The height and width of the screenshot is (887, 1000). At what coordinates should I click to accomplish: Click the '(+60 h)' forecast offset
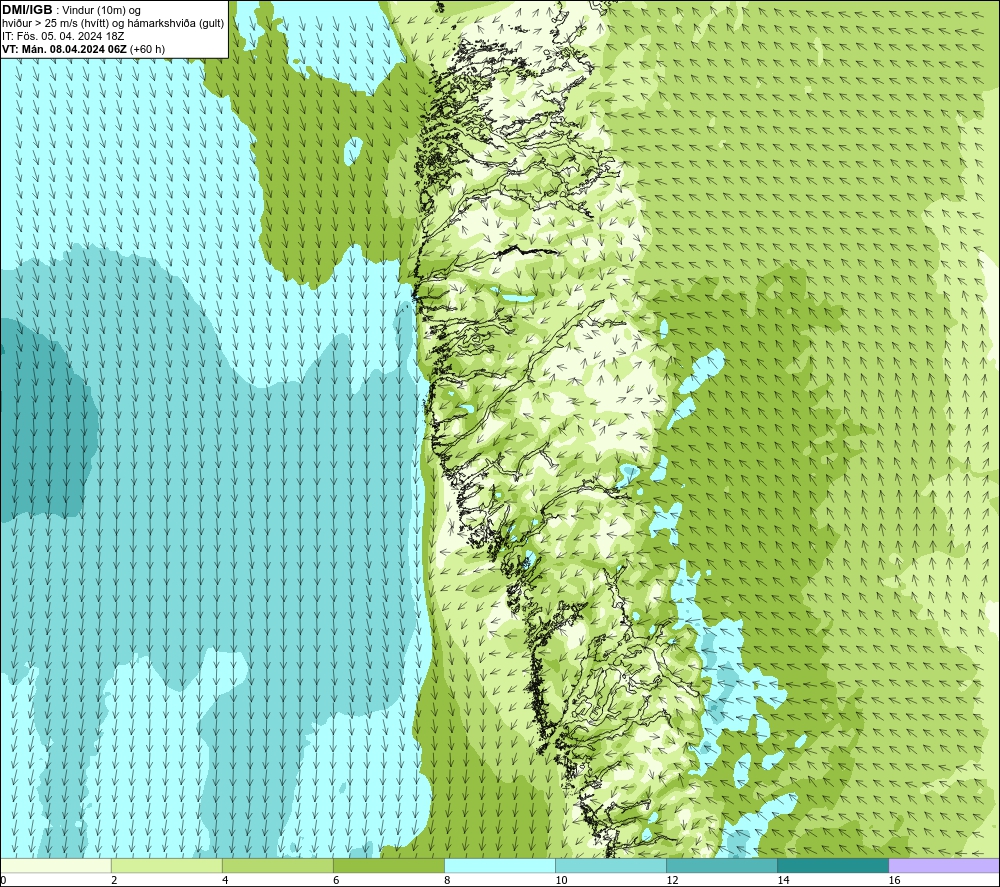point(147,49)
